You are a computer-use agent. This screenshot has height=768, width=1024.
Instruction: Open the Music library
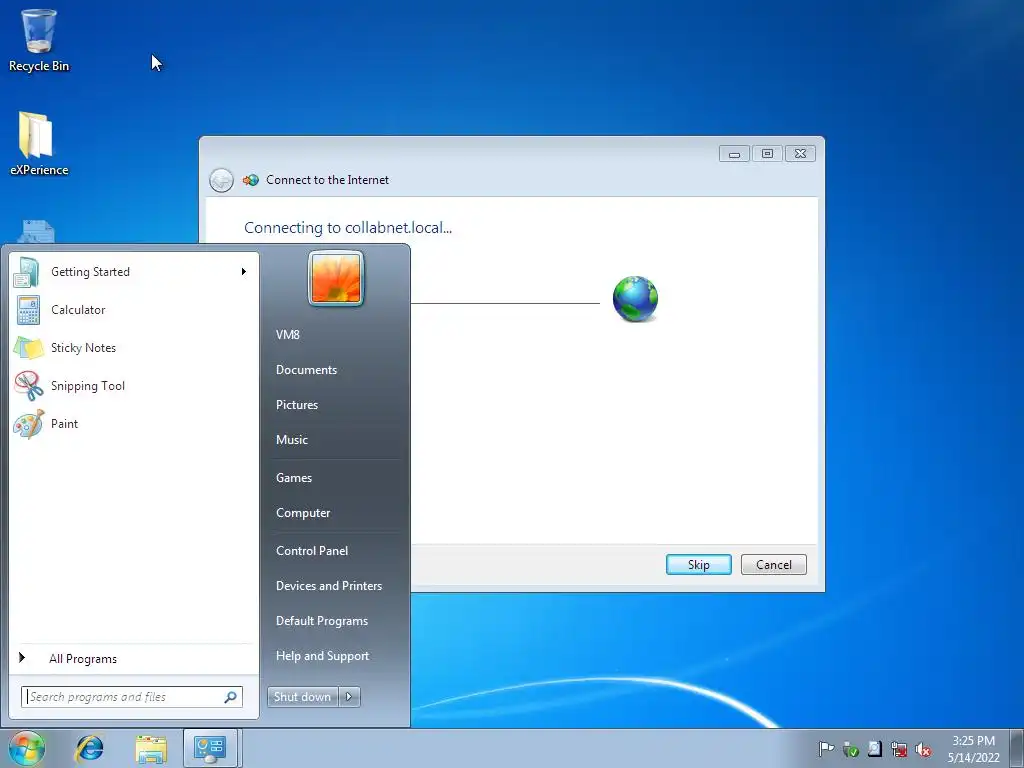(x=292, y=440)
